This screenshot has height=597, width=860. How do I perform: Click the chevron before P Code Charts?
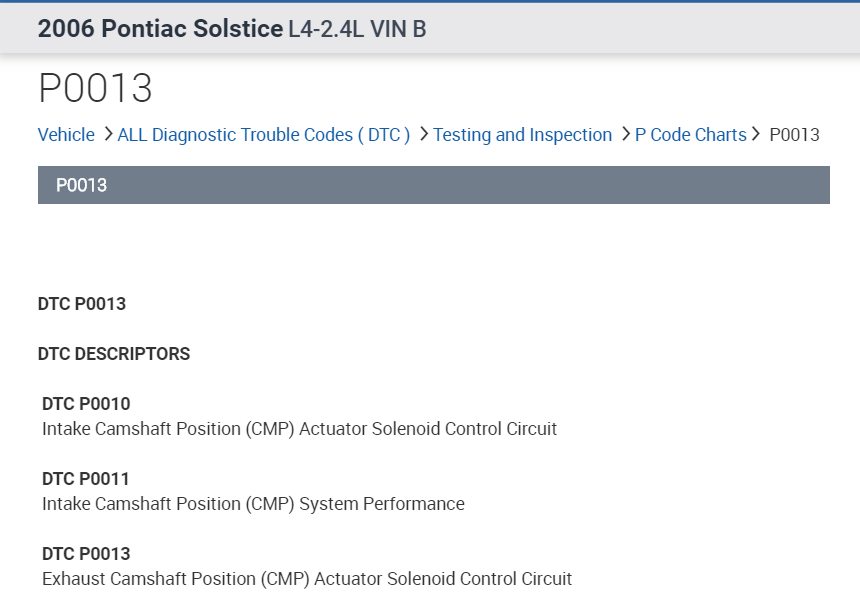pos(626,134)
